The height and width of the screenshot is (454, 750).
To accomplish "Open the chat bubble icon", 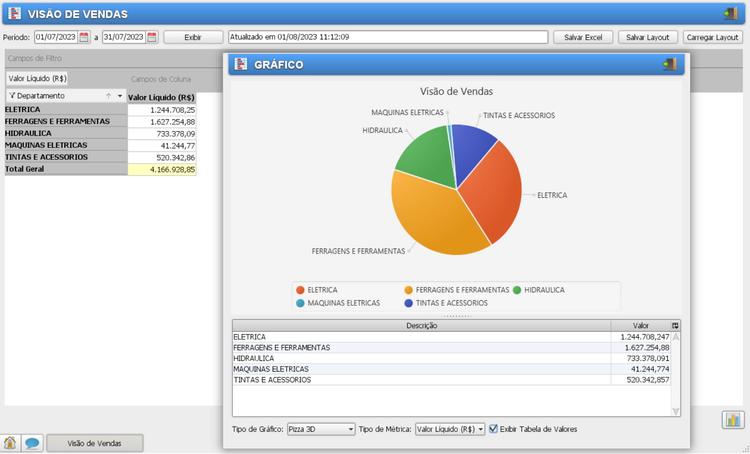I will tap(32, 443).
